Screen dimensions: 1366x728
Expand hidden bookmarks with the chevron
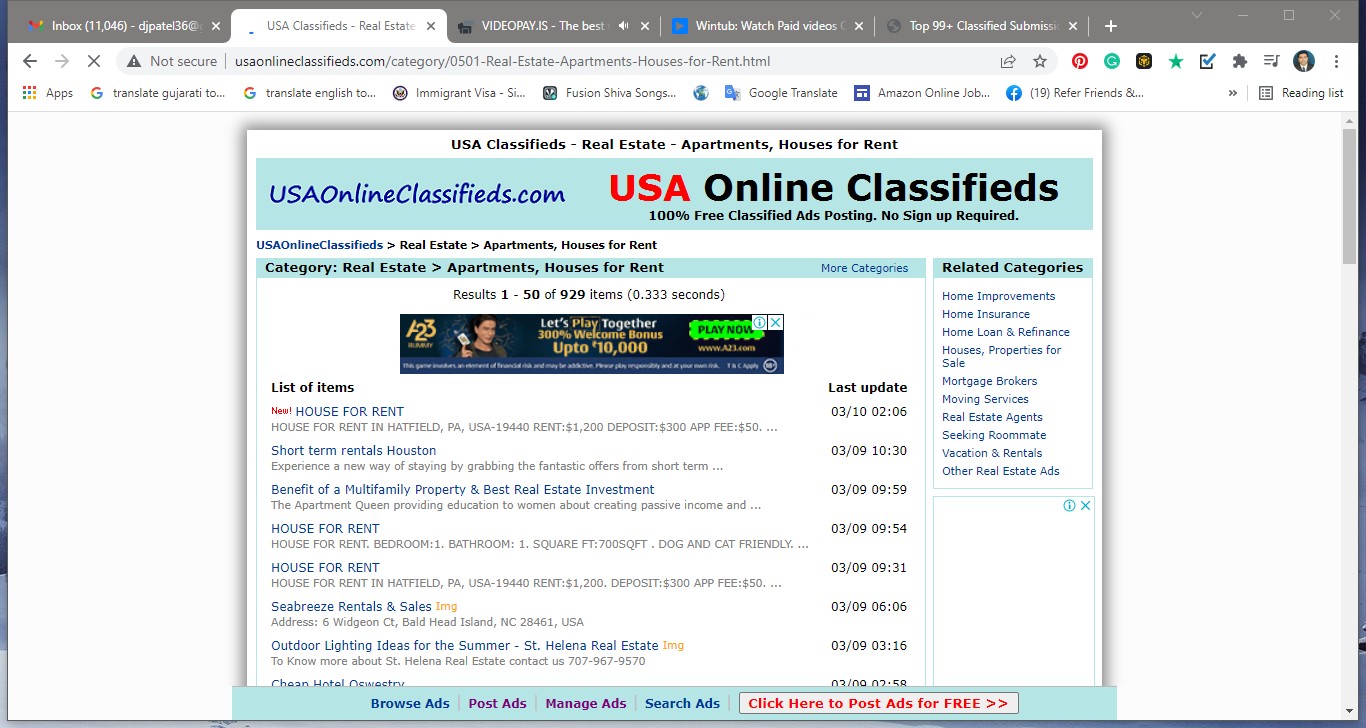(1233, 93)
